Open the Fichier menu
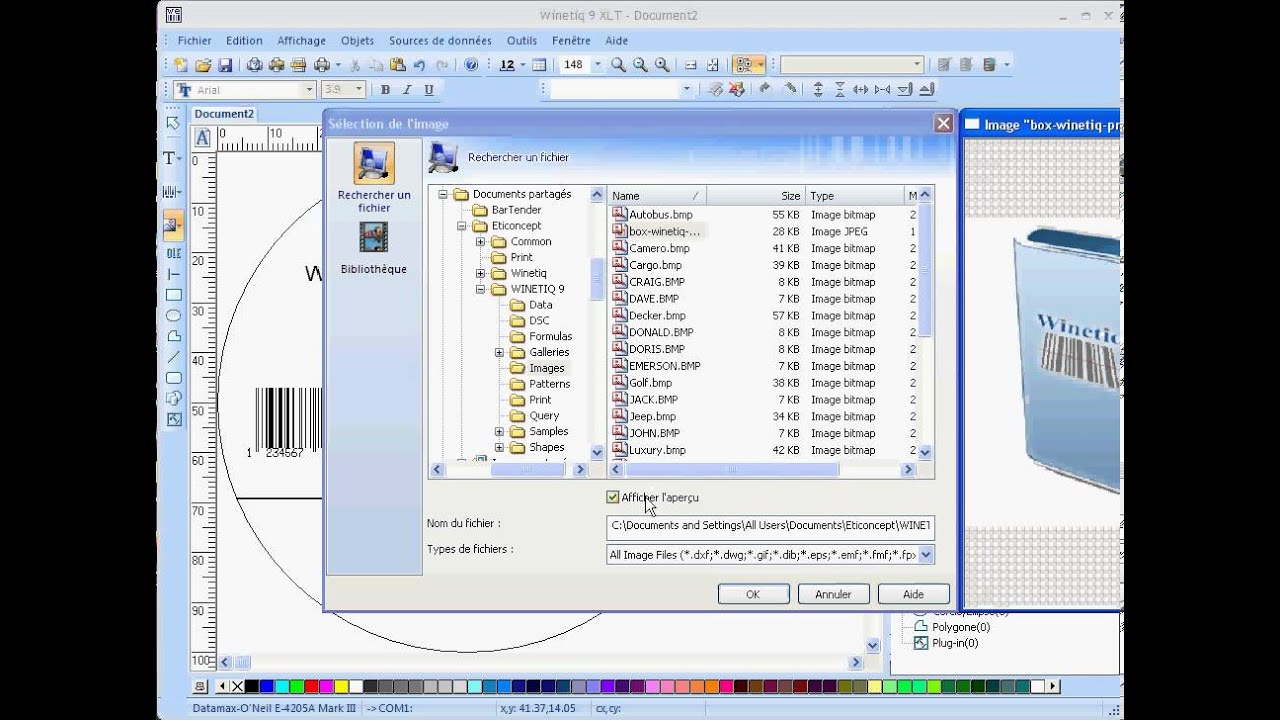The height and width of the screenshot is (720, 1280). pyautogui.click(x=194, y=41)
